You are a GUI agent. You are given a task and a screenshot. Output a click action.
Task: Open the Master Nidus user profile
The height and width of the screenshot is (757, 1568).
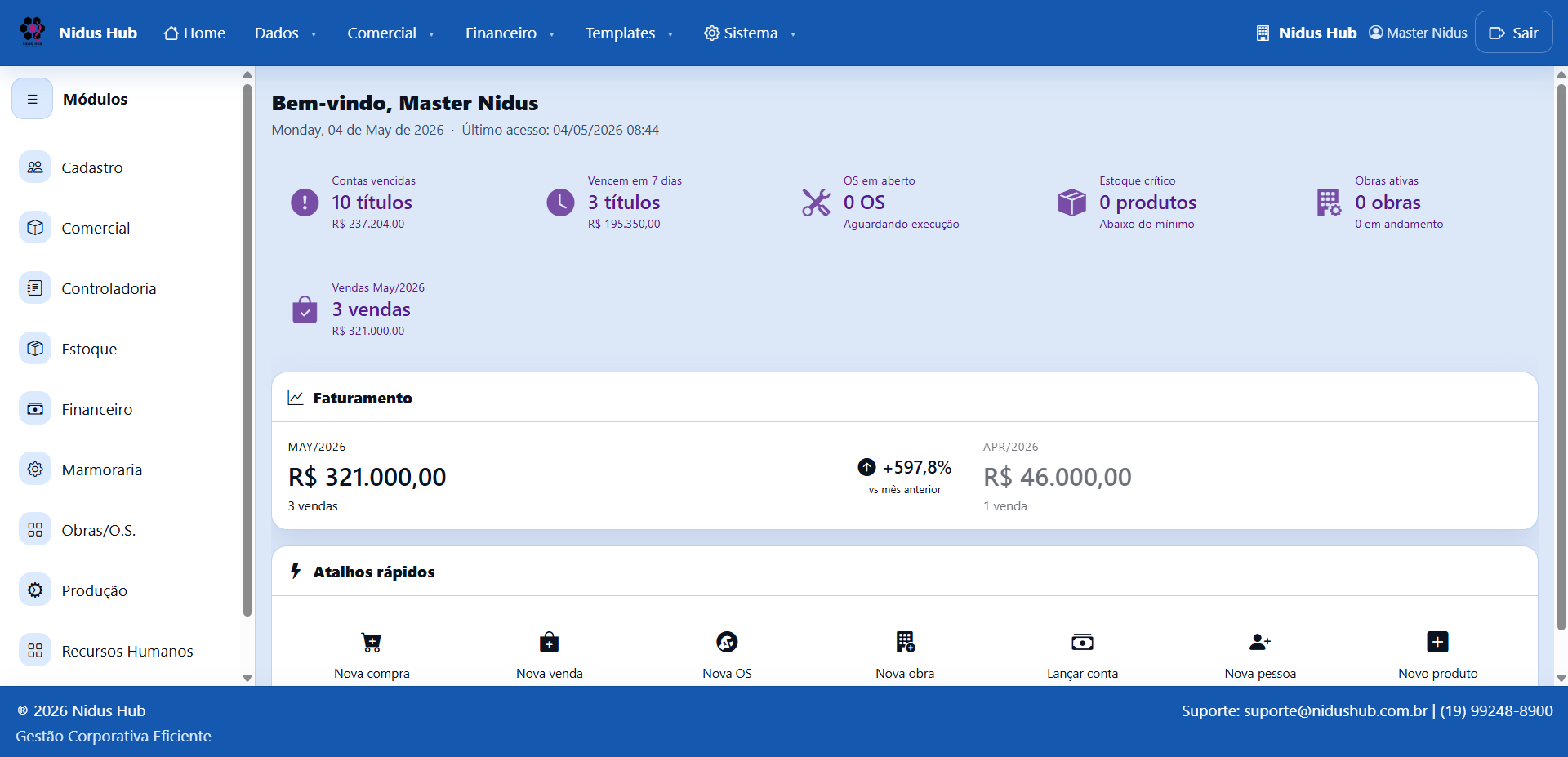tap(1418, 33)
